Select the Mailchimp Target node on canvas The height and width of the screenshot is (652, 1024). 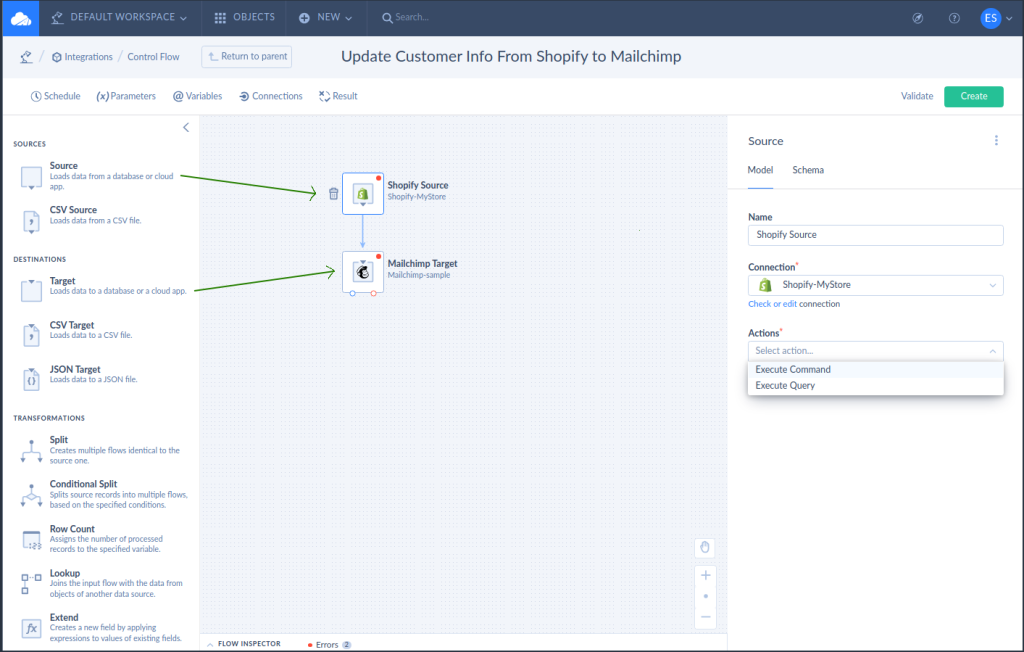click(x=363, y=272)
